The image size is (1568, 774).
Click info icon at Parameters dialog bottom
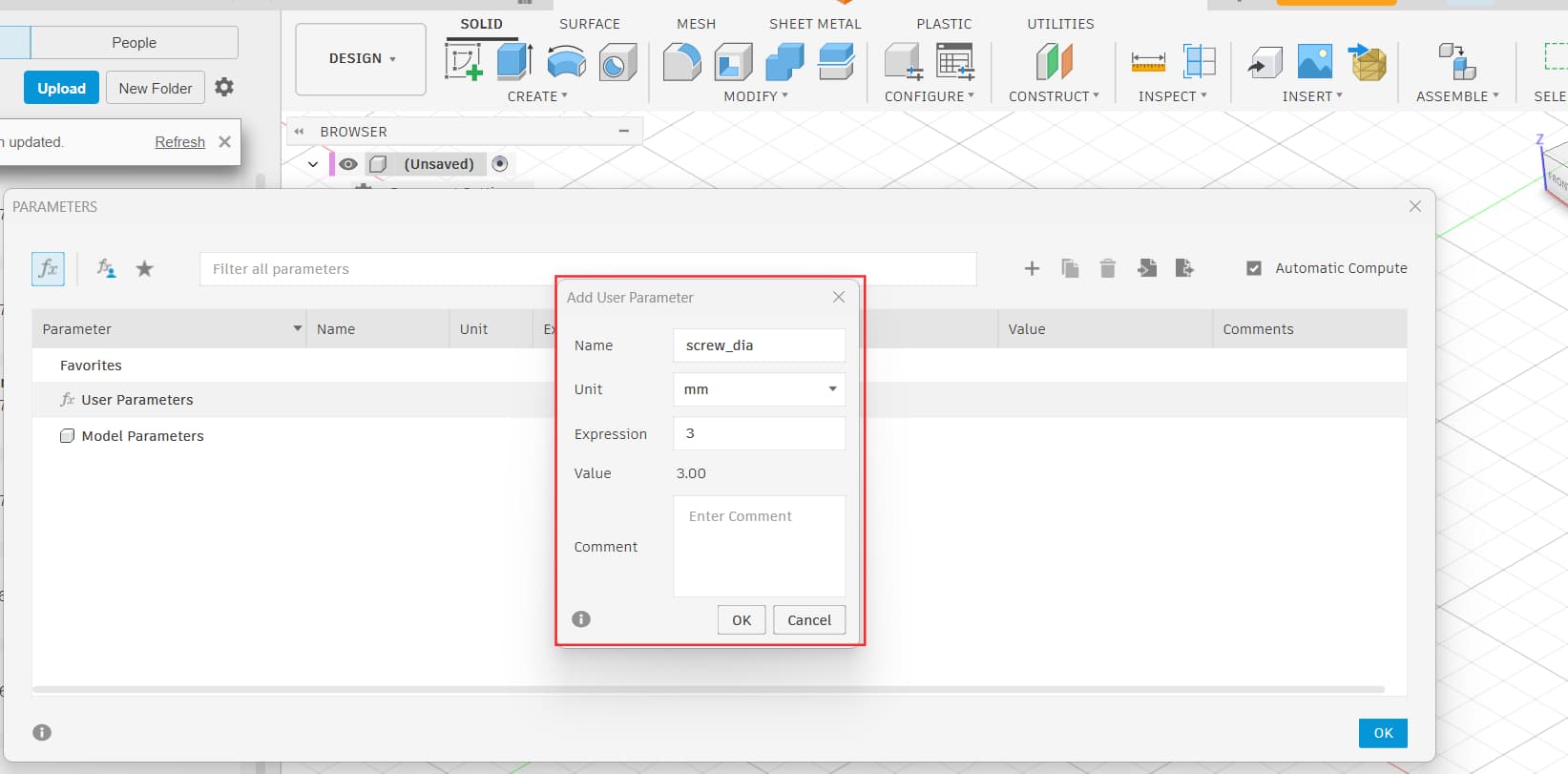tap(42, 733)
